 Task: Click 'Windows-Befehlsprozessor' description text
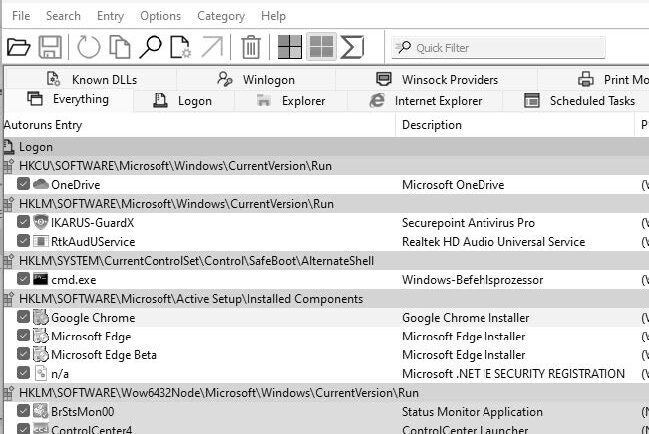click(472, 280)
